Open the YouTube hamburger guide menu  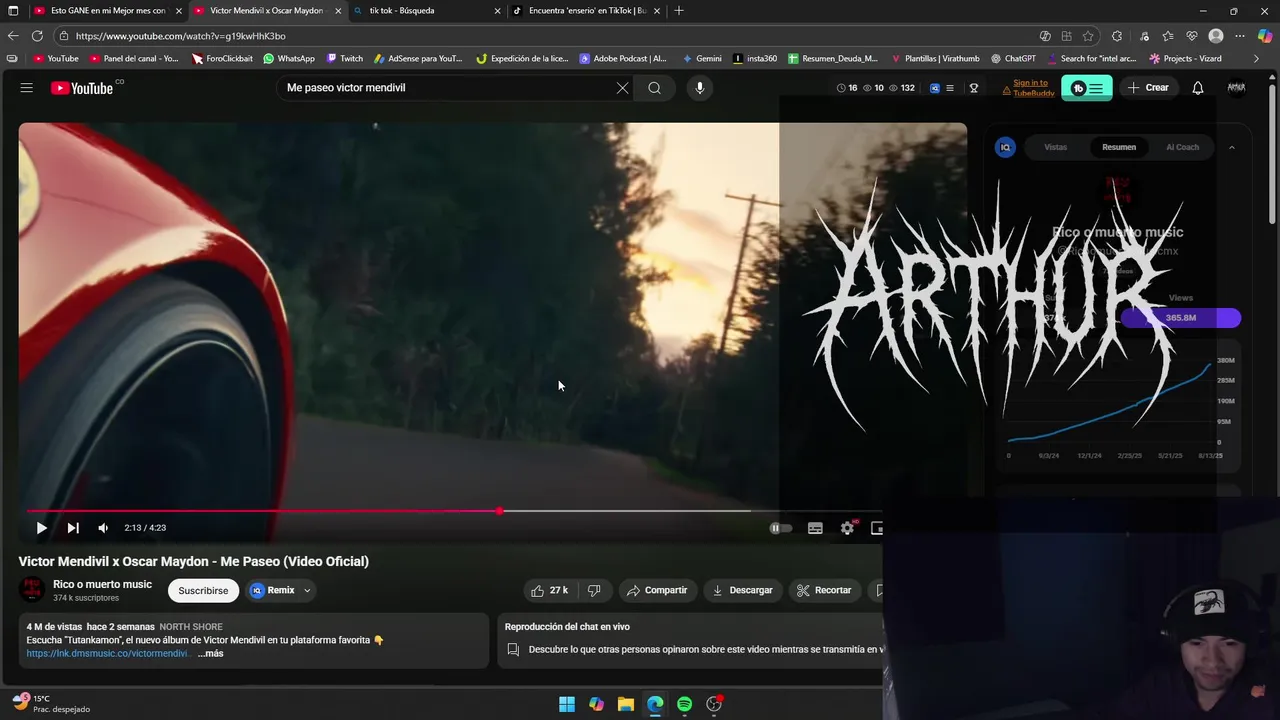26,88
